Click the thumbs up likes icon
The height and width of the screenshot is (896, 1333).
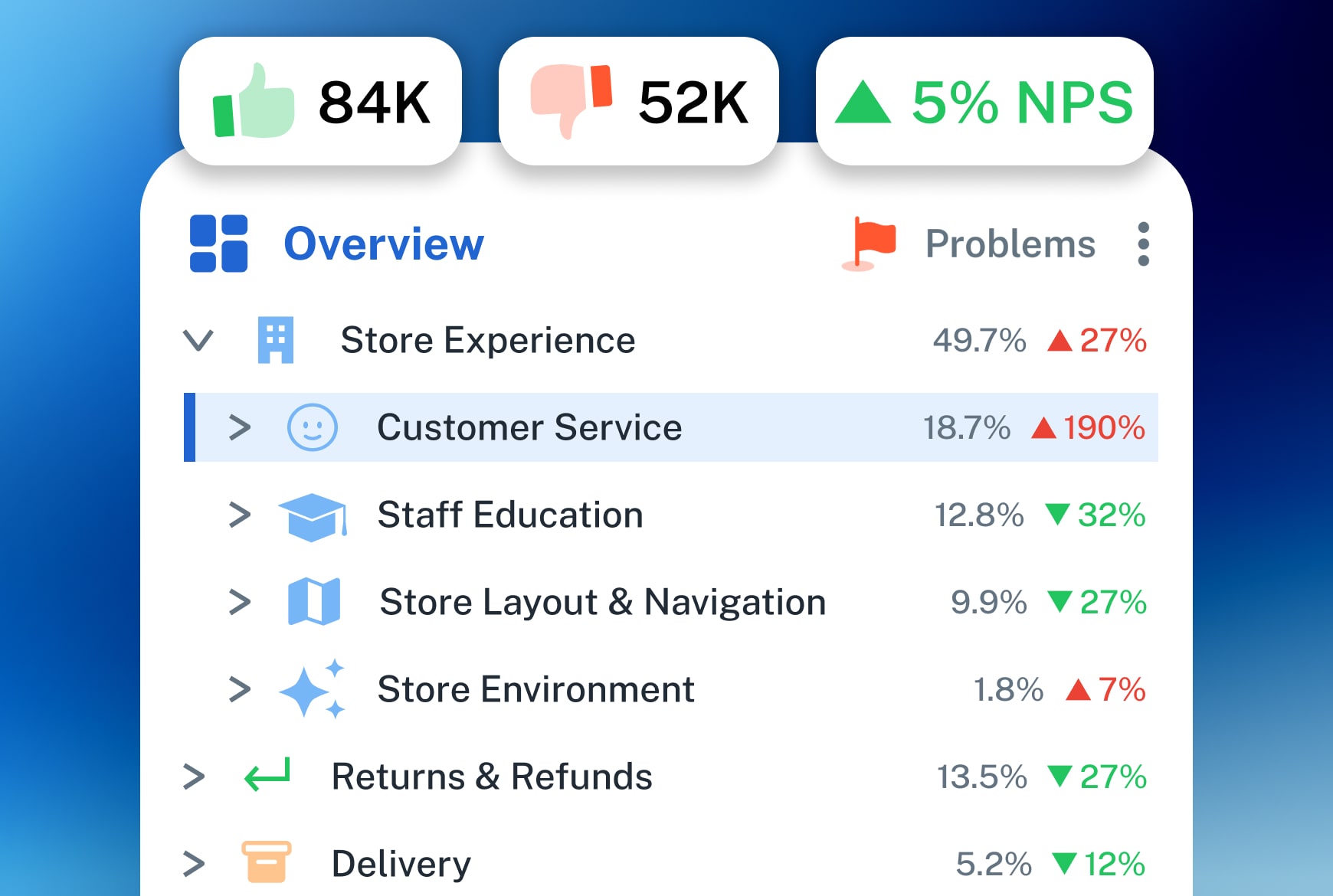coord(253,100)
